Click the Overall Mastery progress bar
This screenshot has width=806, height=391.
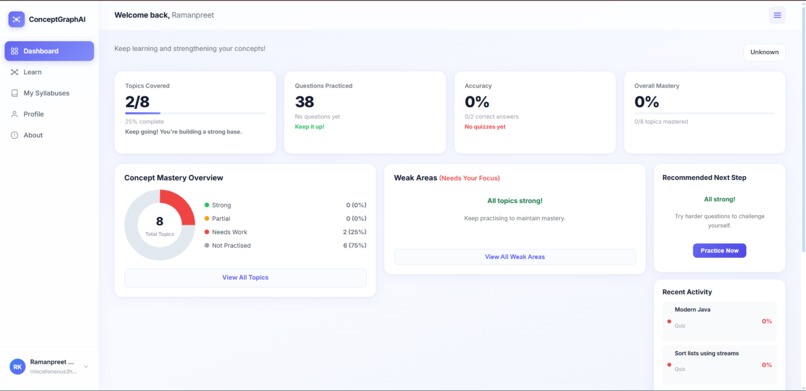[704, 113]
